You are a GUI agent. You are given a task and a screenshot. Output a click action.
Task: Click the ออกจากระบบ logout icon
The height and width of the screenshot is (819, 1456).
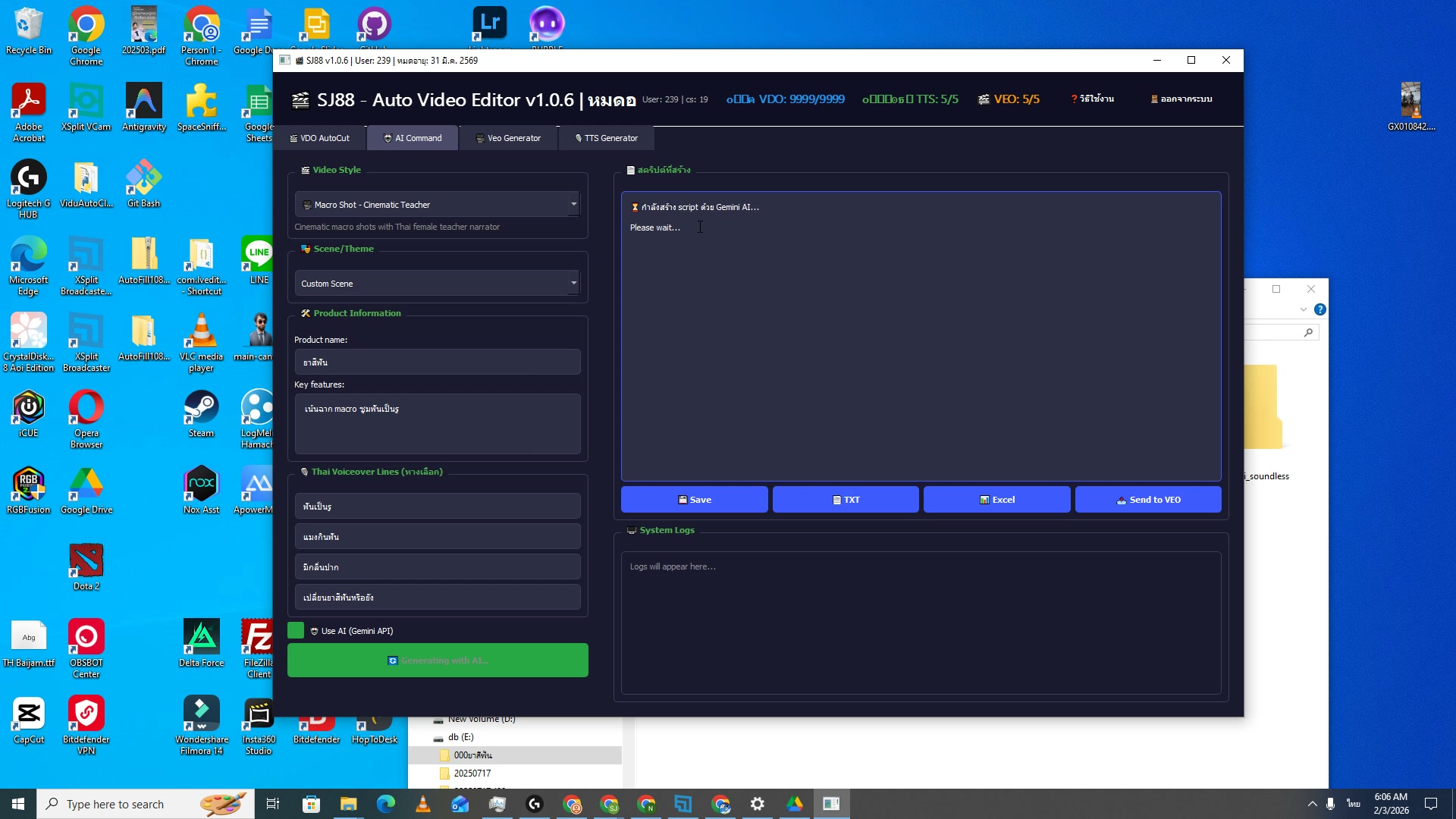coord(1155,99)
